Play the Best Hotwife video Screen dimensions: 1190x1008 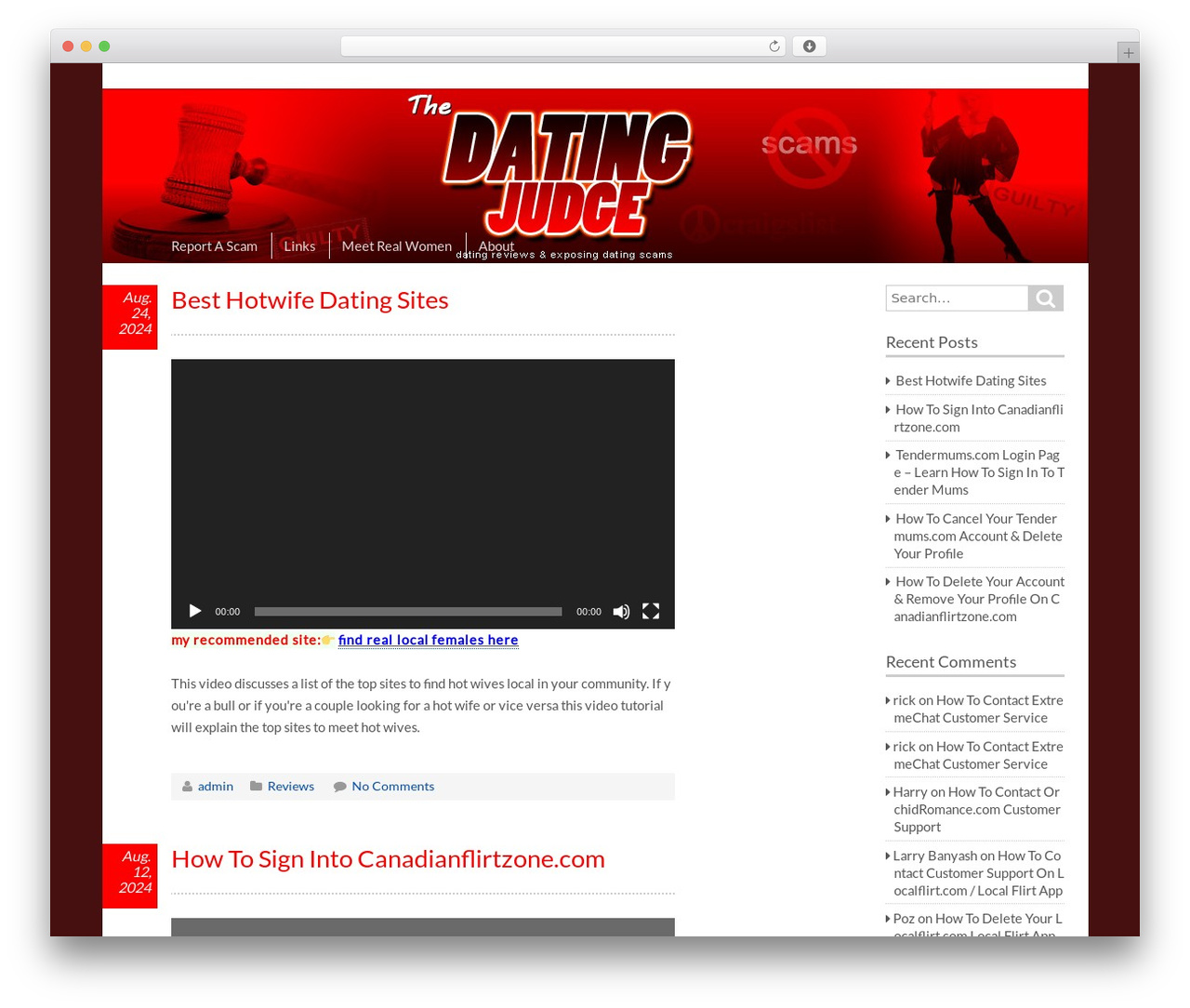tap(195, 611)
